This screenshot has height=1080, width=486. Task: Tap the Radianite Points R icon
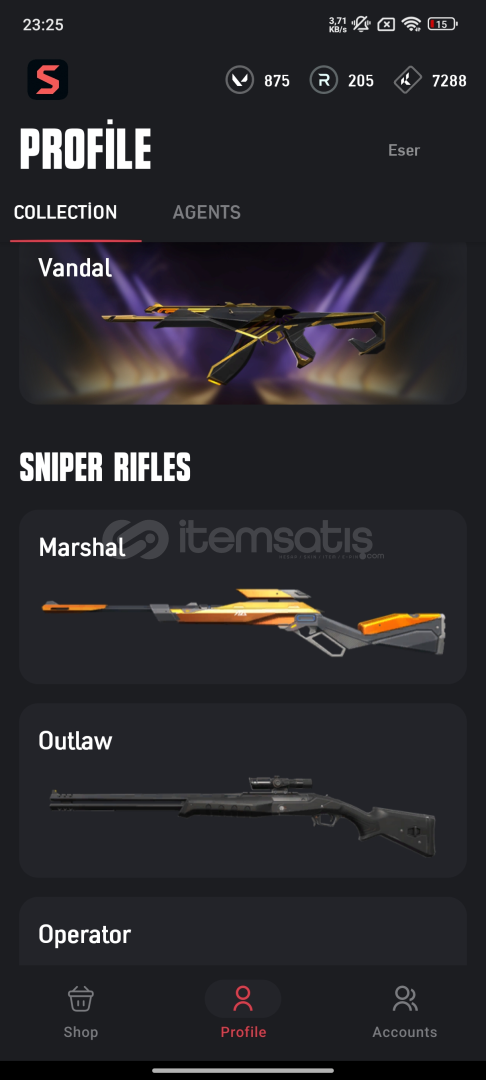click(324, 81)
